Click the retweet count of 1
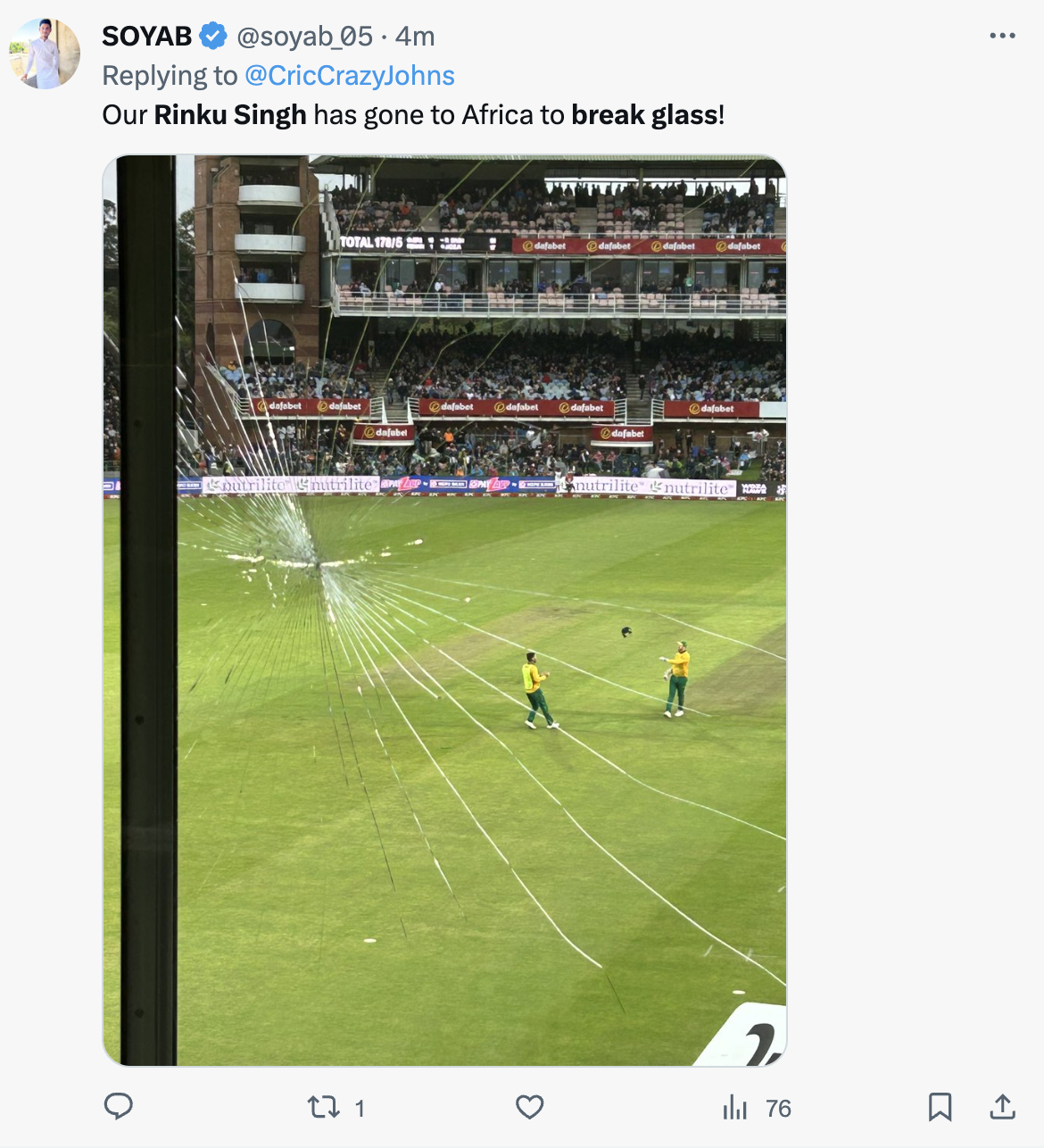The height and width of the screenshot is (1148, 1044). [360, 1109]
